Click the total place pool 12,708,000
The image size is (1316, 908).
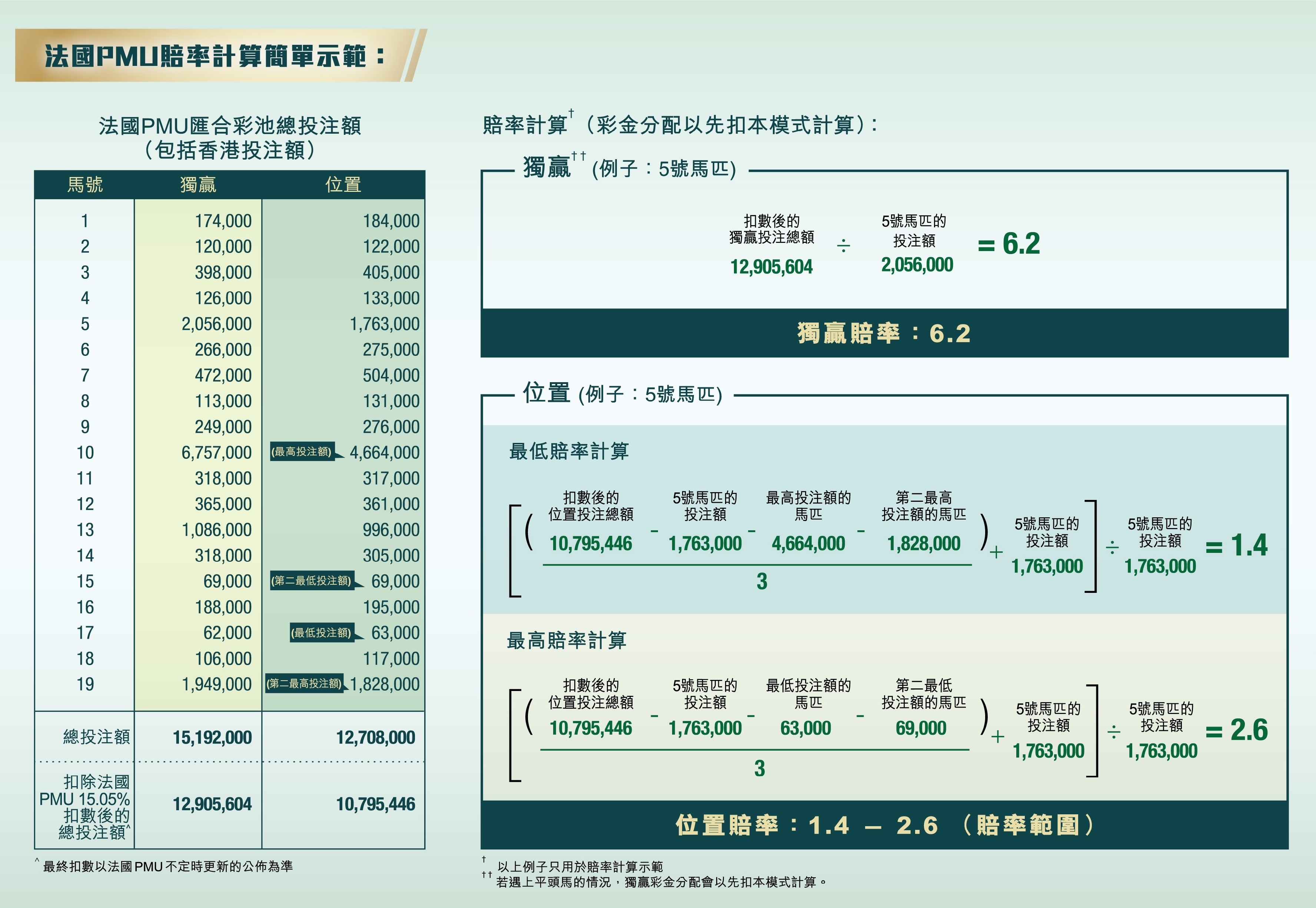tap(375, 737)
